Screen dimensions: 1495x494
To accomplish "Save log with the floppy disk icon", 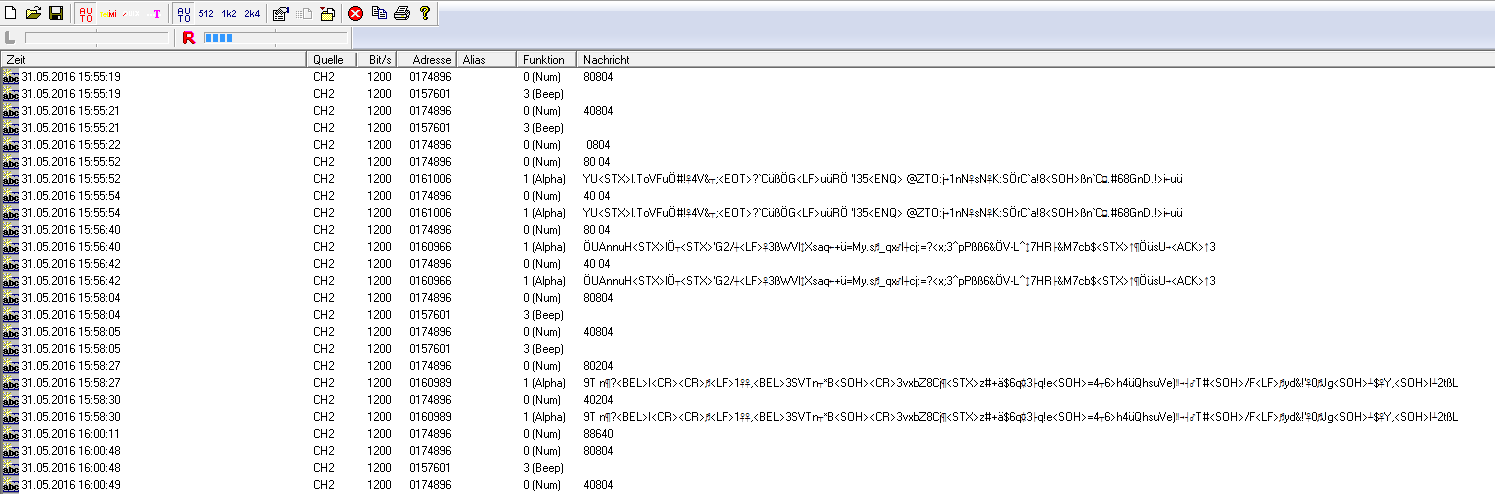I will tap(56, 13).
